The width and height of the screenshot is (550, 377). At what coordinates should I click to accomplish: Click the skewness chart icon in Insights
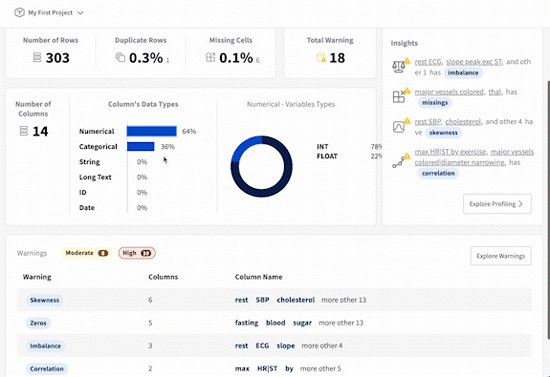point(399,126)
